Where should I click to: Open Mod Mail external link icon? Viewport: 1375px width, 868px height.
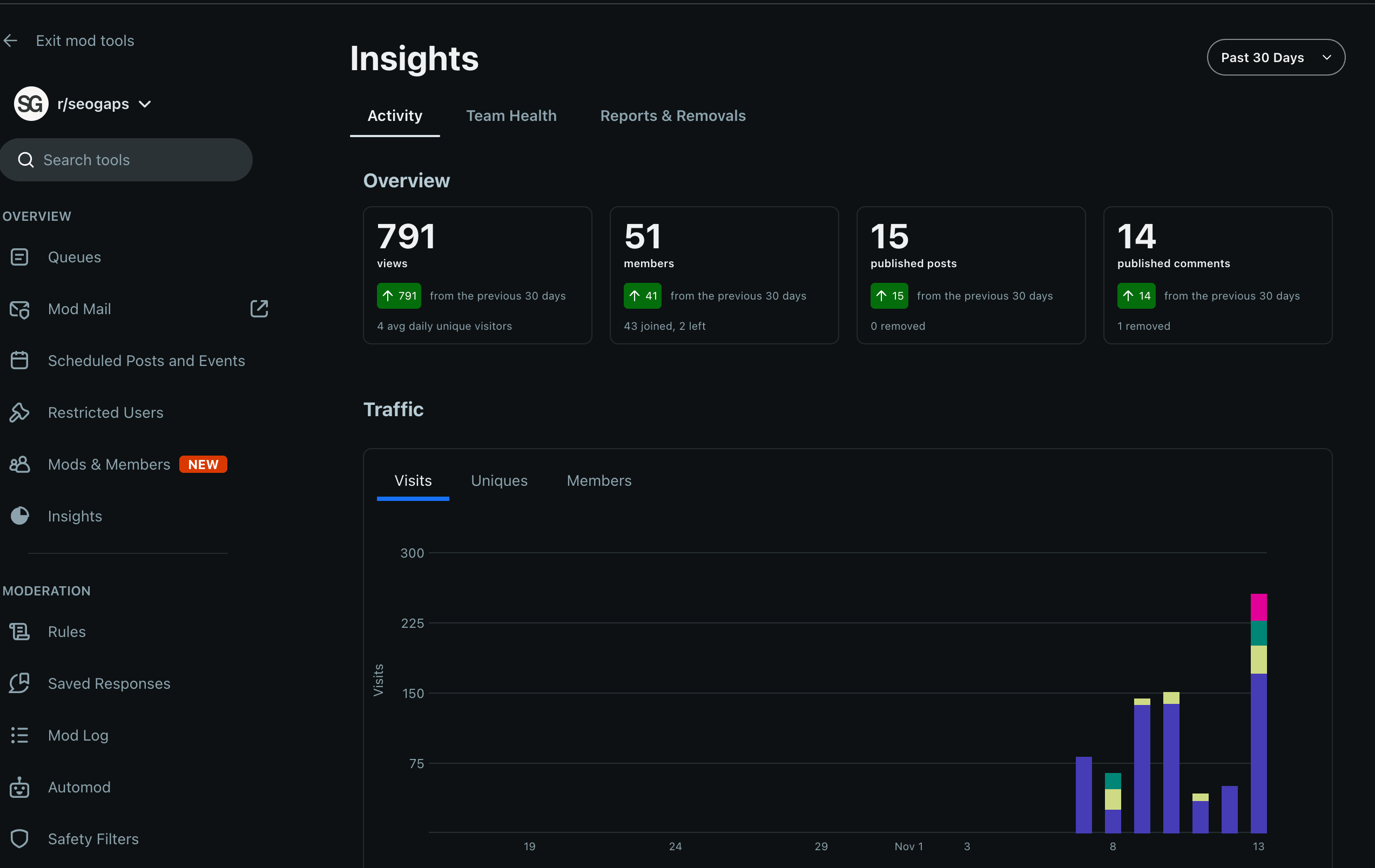[x=259, y=309]
